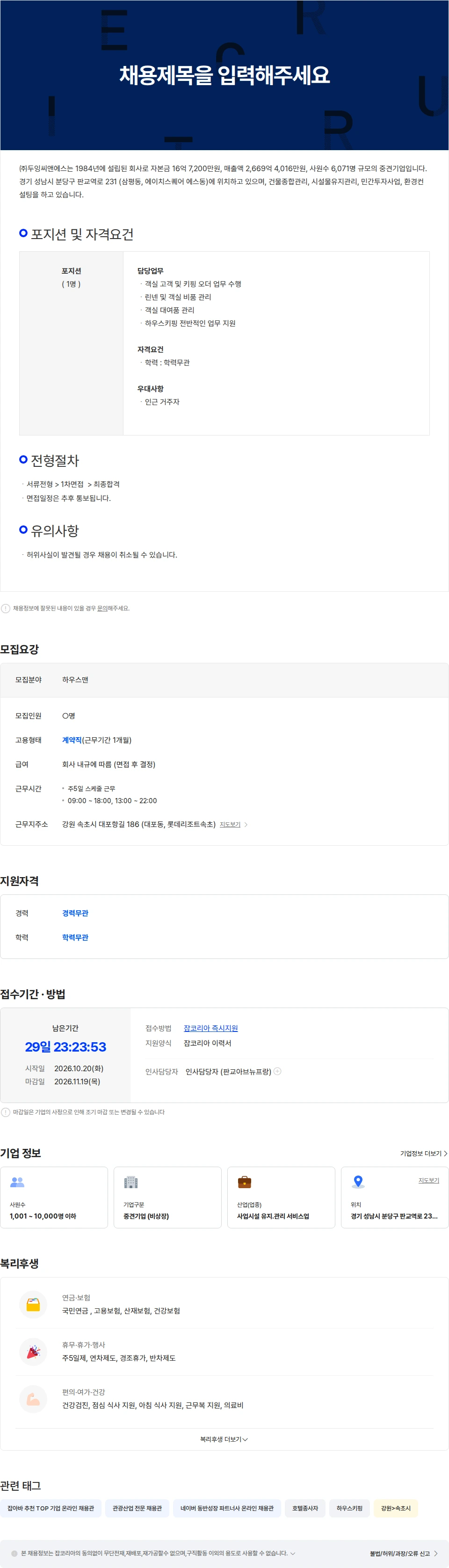Click the remaining time 29일 23:23:53
This screenshot has width=449, height=1568.
65,1047
